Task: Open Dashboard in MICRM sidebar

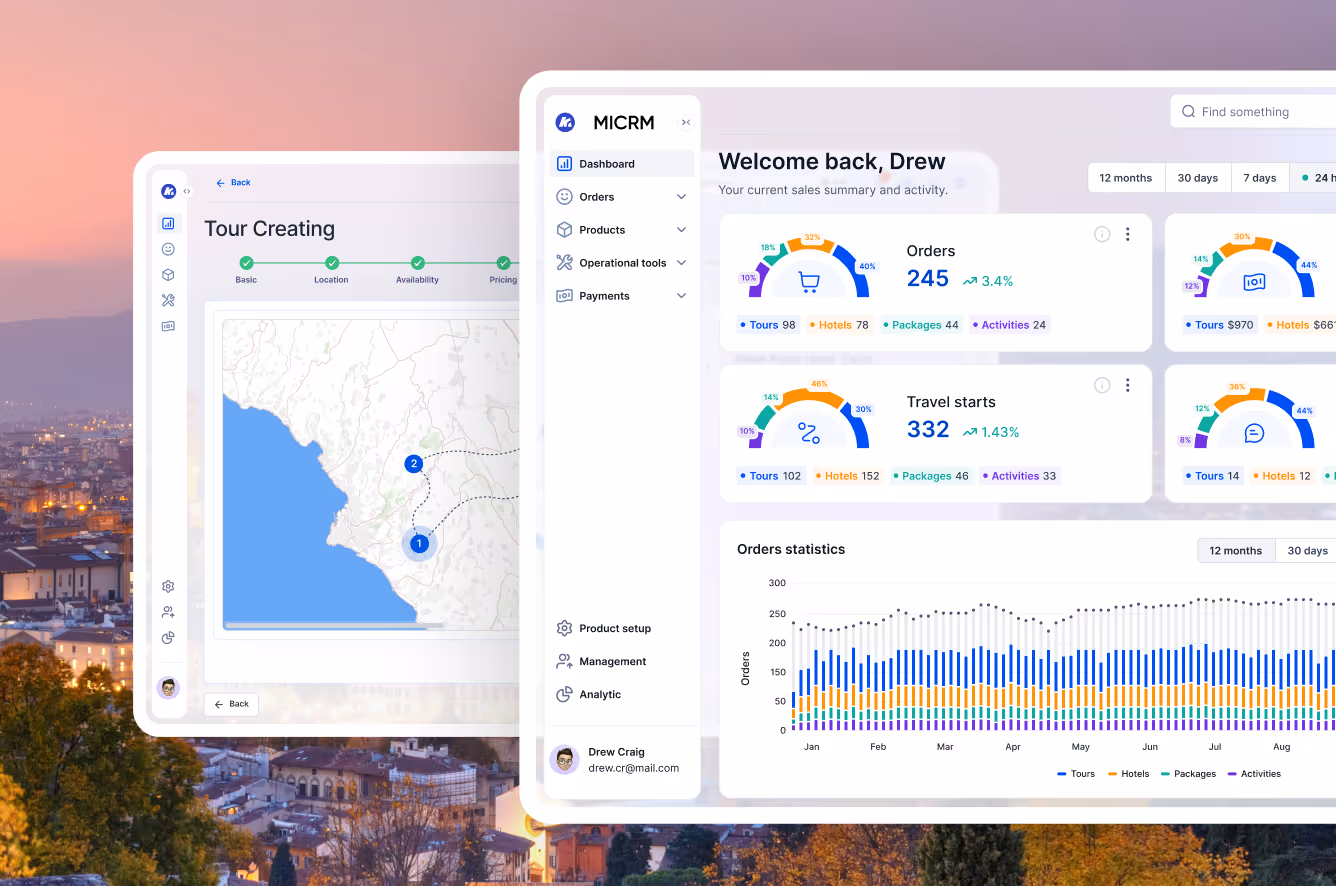Action: [x=621, y=164]
